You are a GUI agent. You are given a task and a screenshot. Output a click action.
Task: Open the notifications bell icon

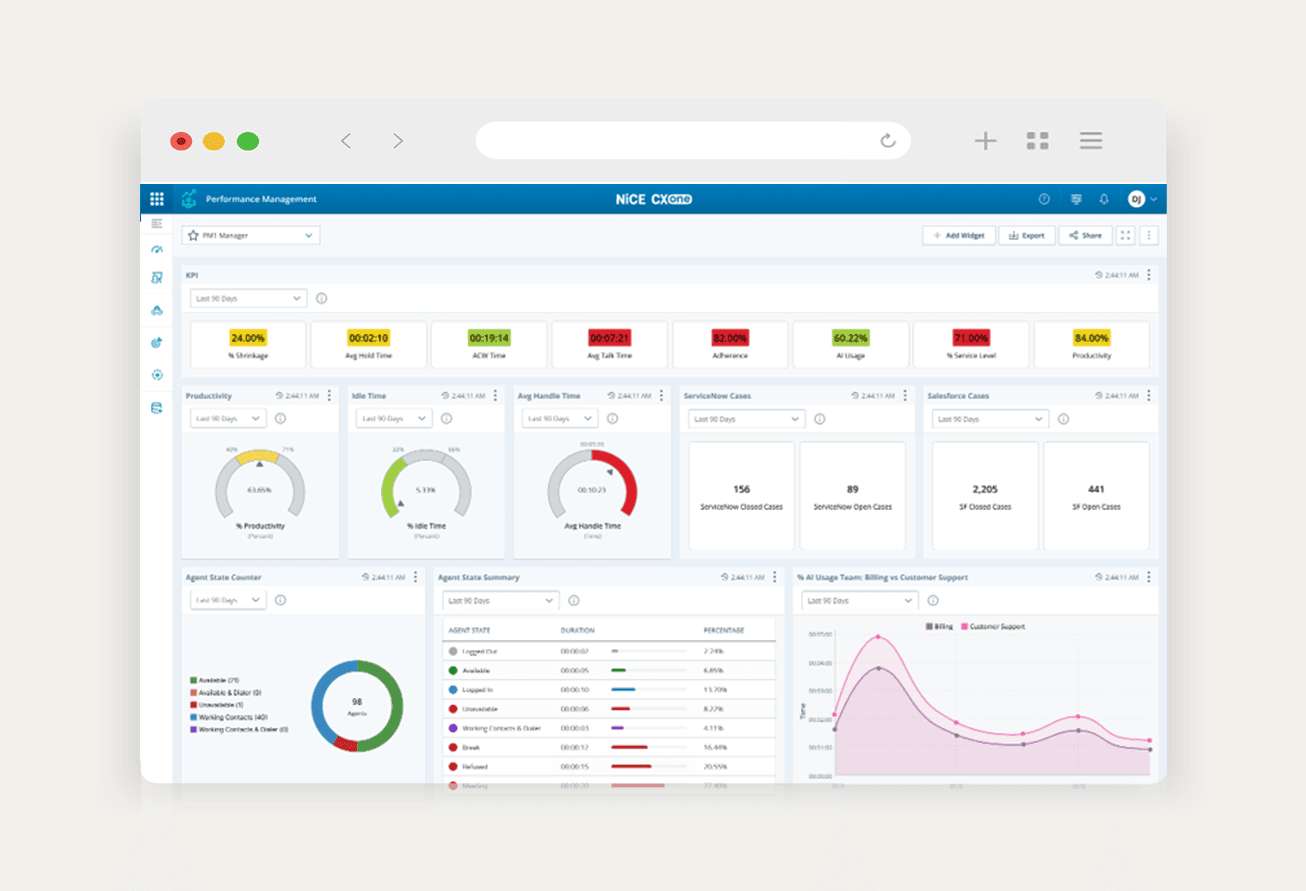pos(1105,199)
